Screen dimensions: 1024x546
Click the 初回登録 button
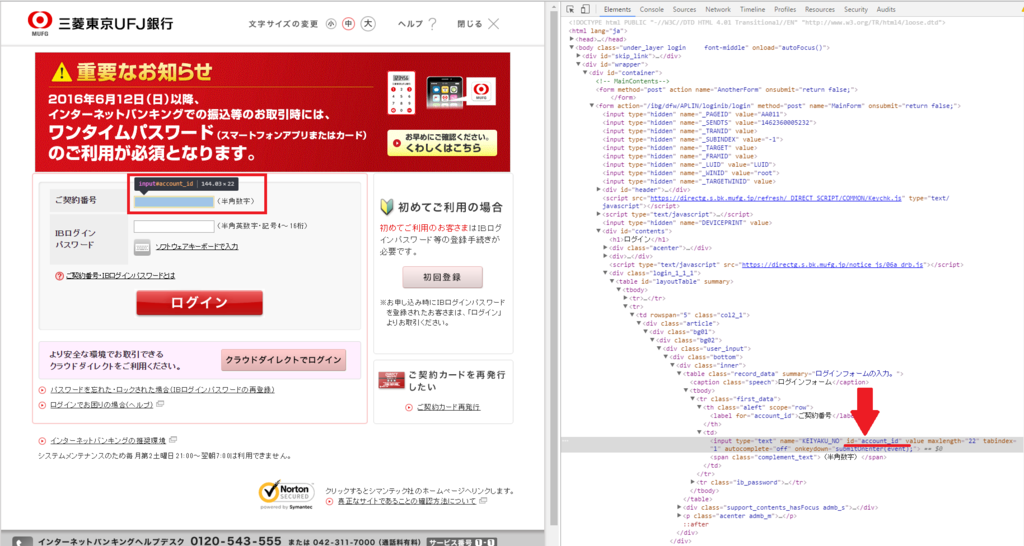point(443,277)
